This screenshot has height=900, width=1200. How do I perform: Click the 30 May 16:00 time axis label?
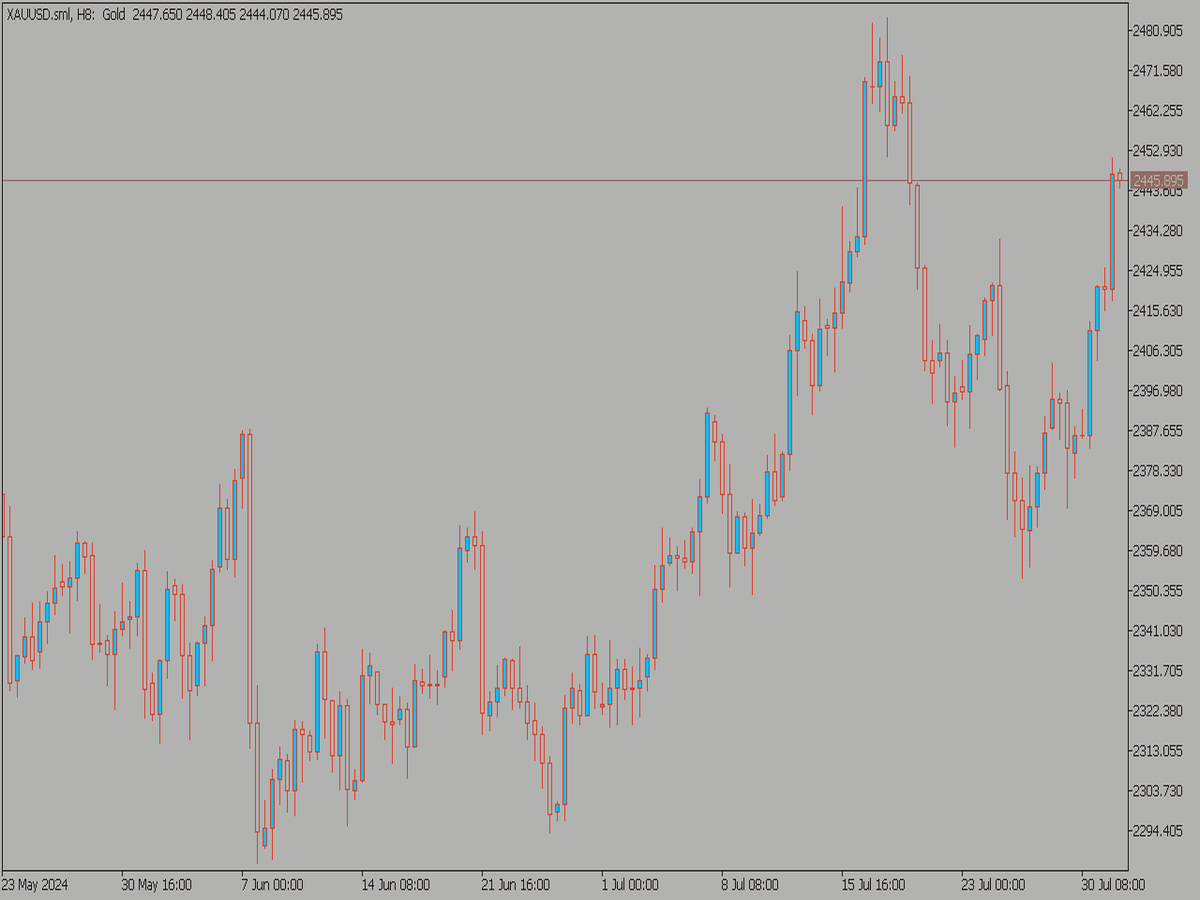155,885
